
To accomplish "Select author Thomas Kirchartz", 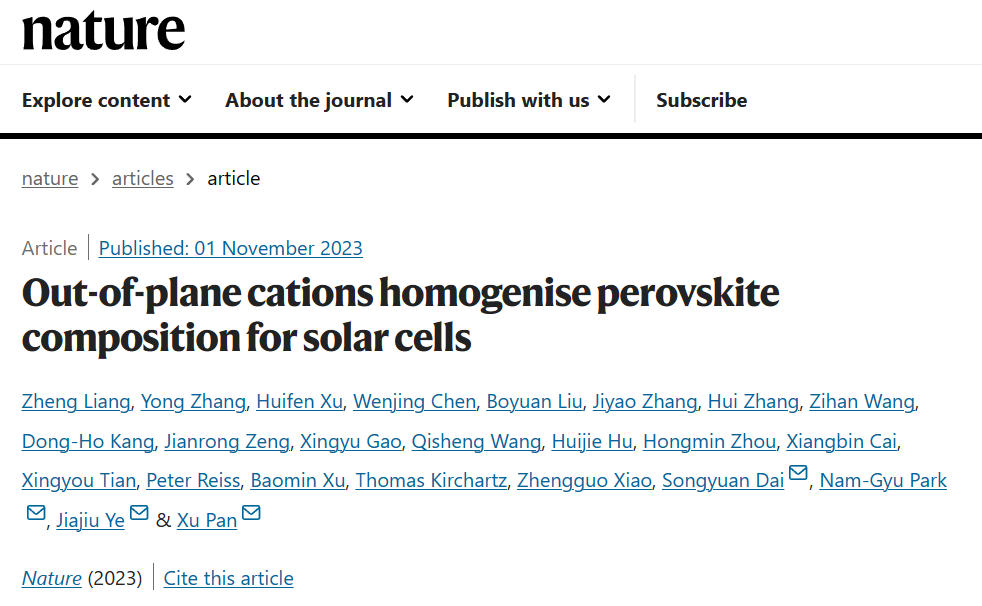I will [x=430, y=480].
